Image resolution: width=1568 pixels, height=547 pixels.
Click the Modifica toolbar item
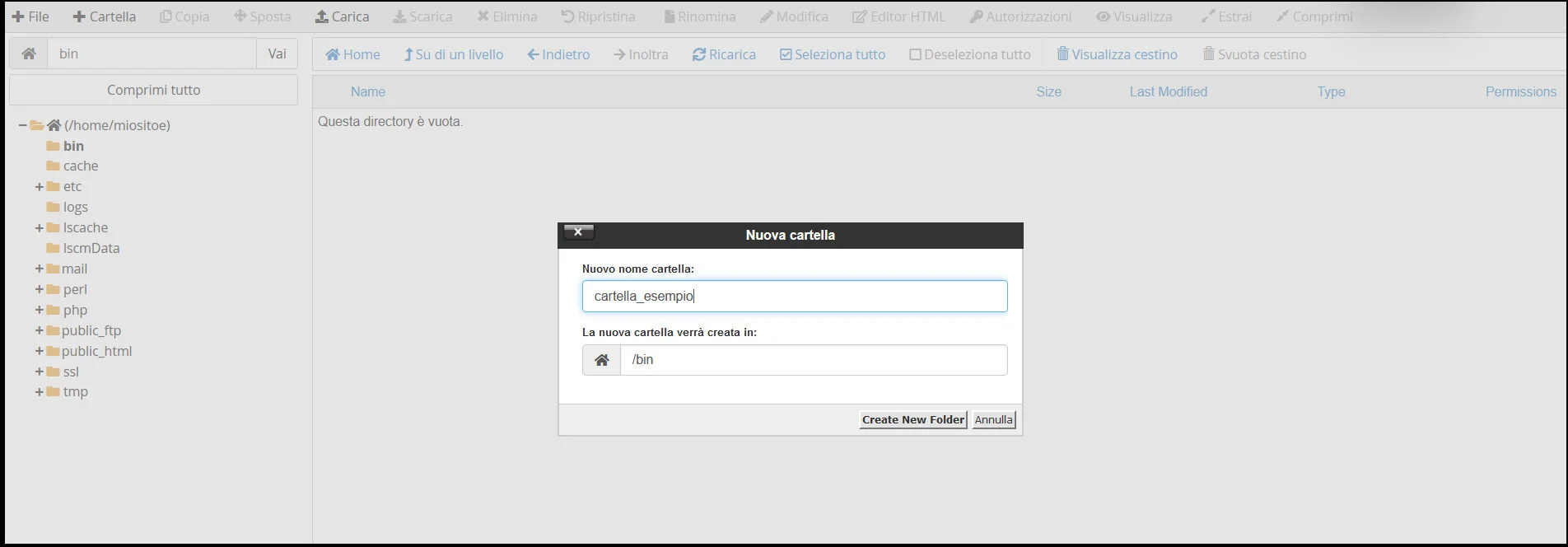click(795, 16)
